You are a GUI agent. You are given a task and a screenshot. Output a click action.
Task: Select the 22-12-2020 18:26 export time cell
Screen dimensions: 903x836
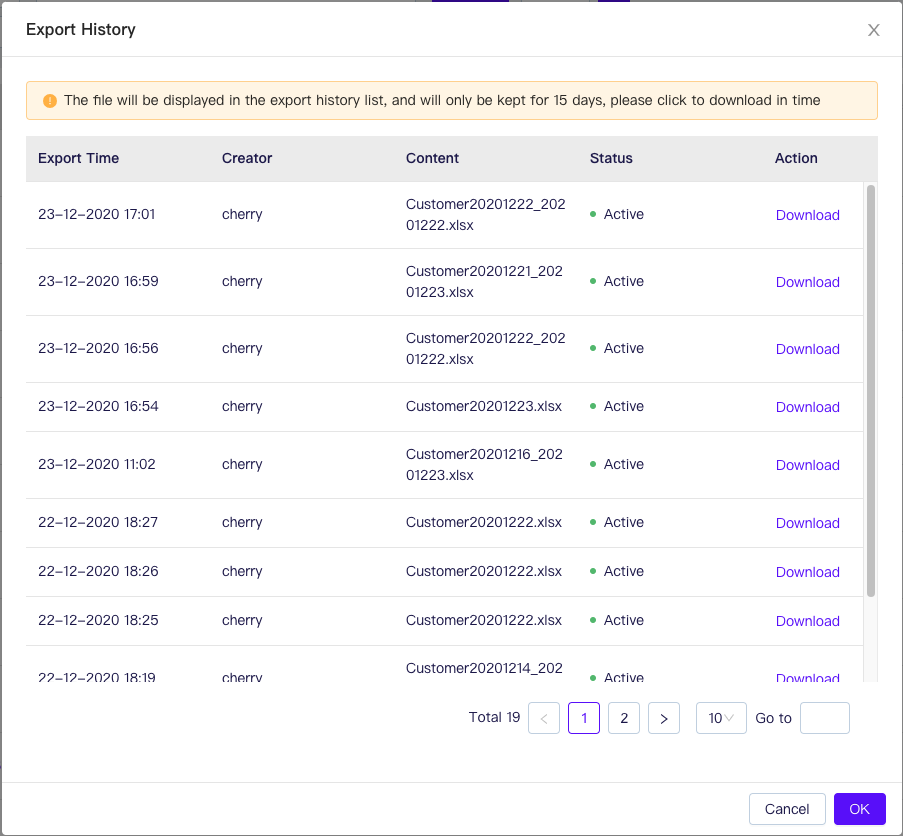pyautogui.click(x=98, y=571)
